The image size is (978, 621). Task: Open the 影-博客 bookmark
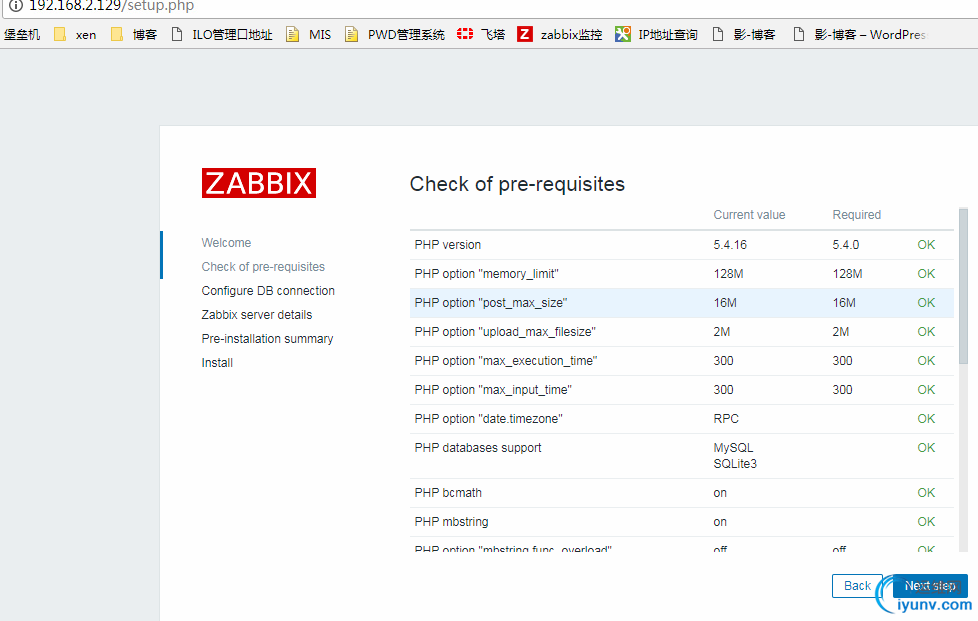click(x=744, y=34)
